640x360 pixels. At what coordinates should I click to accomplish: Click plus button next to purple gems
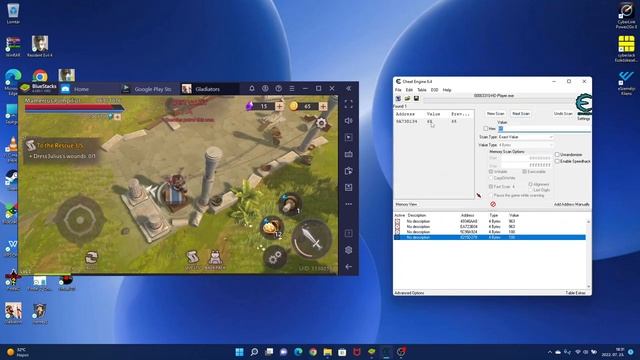pos(279,106)
